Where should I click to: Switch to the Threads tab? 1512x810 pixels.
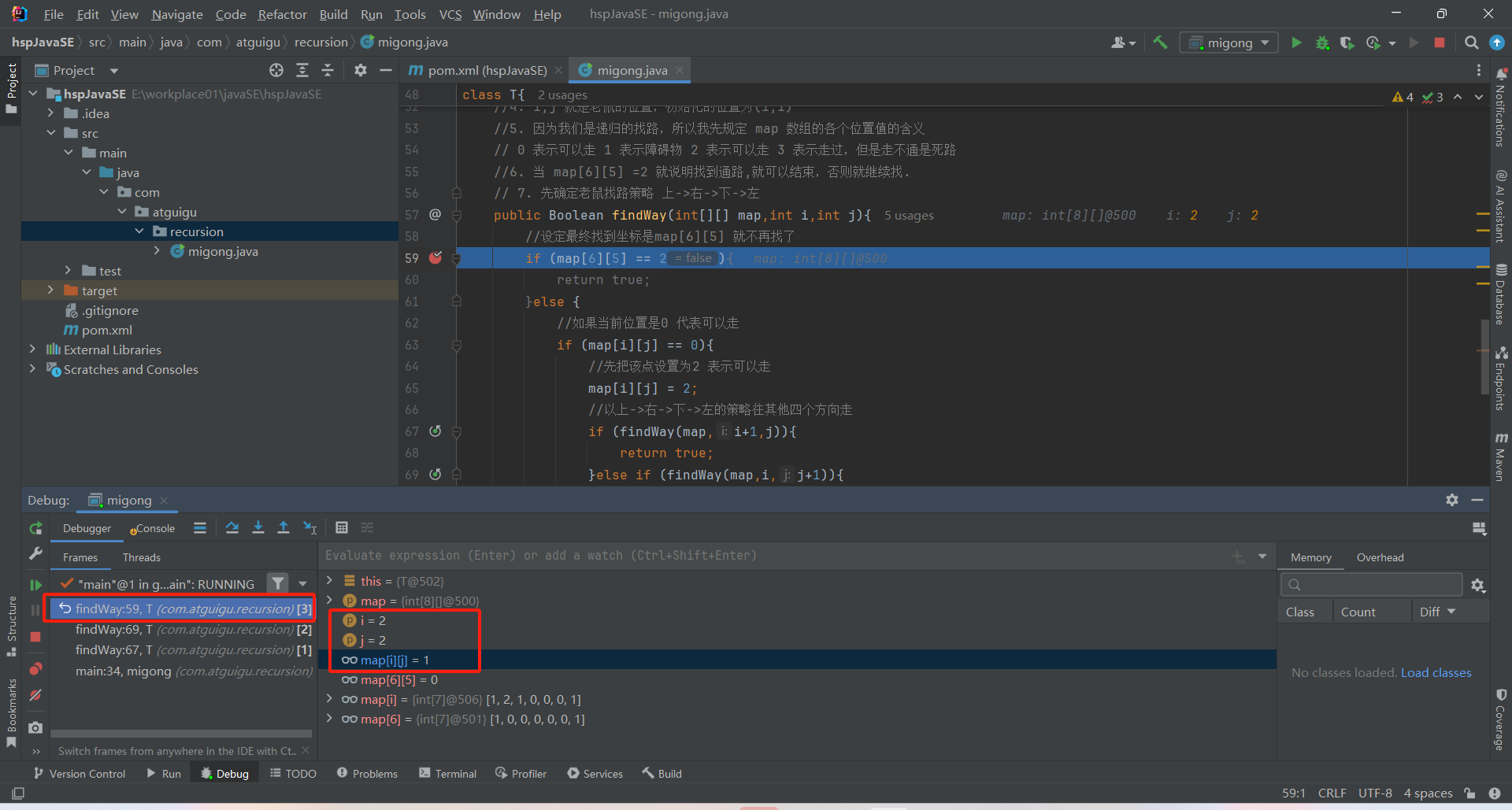[x=141, y=557]
